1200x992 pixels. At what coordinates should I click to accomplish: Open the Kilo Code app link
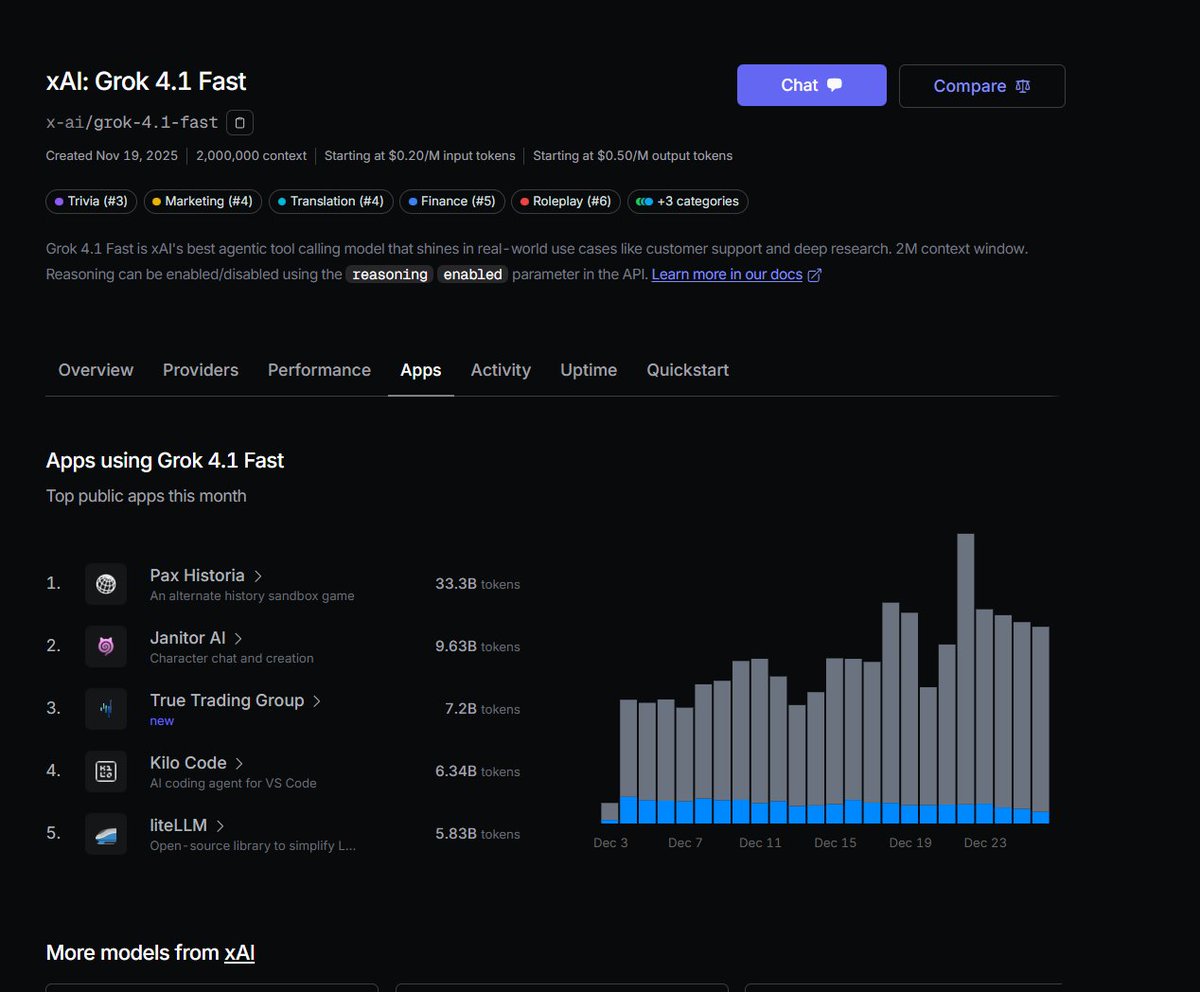[x=197, y=762]
